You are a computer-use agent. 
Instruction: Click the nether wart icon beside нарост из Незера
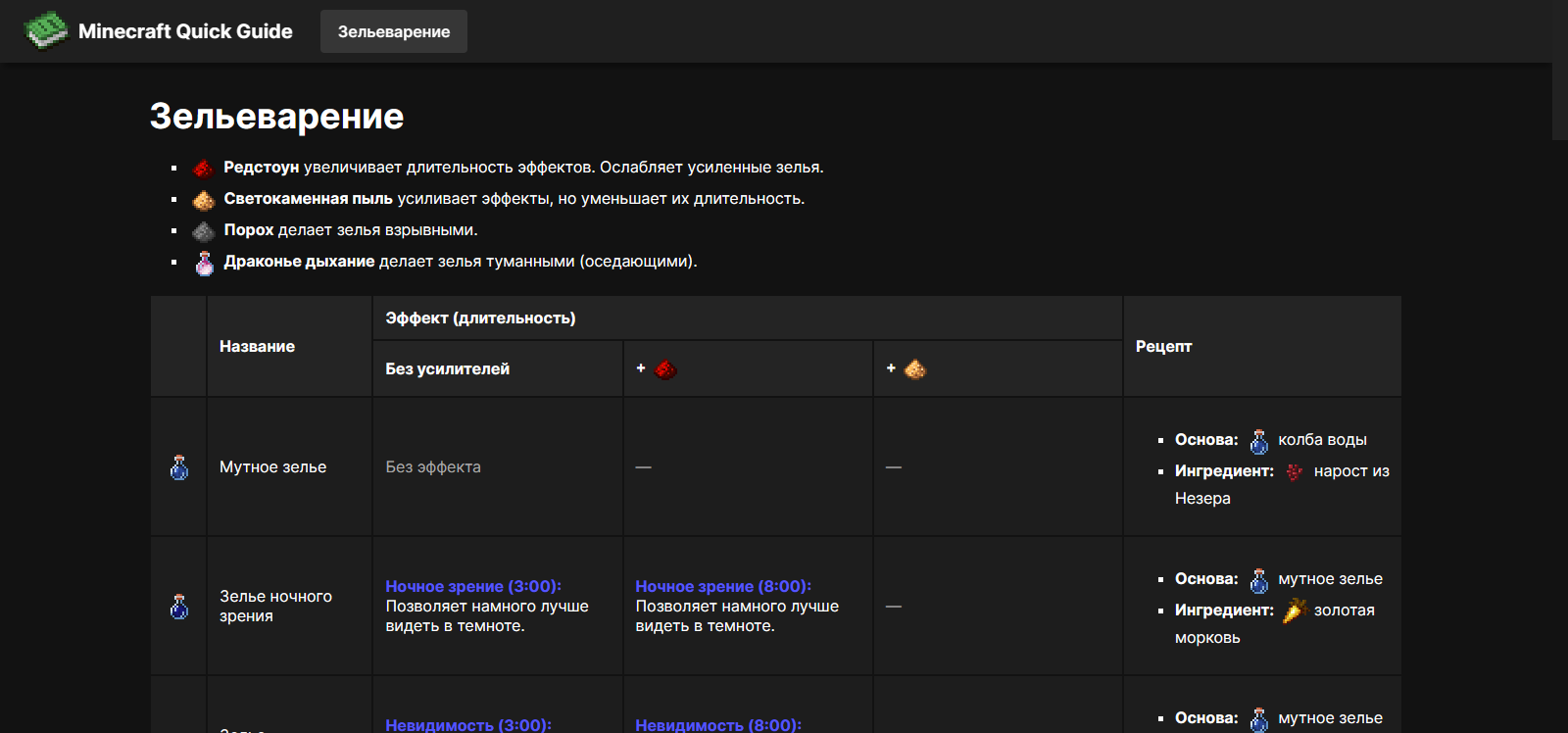pos(1295,472)
